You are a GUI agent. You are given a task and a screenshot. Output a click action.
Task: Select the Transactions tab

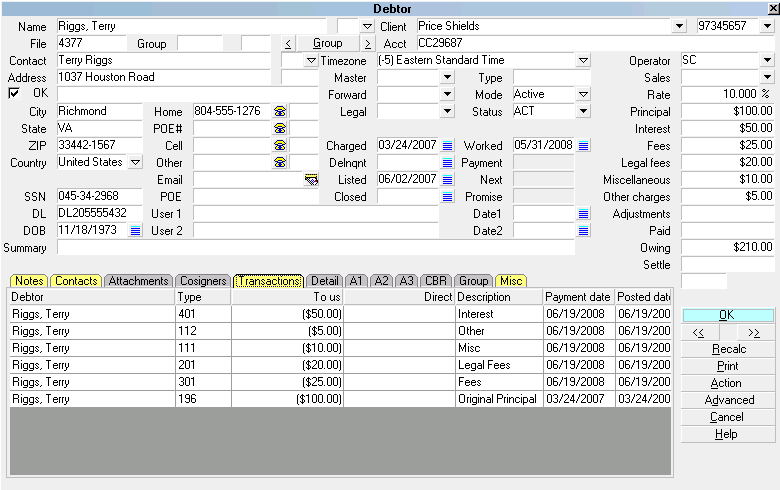pos(269,281)
